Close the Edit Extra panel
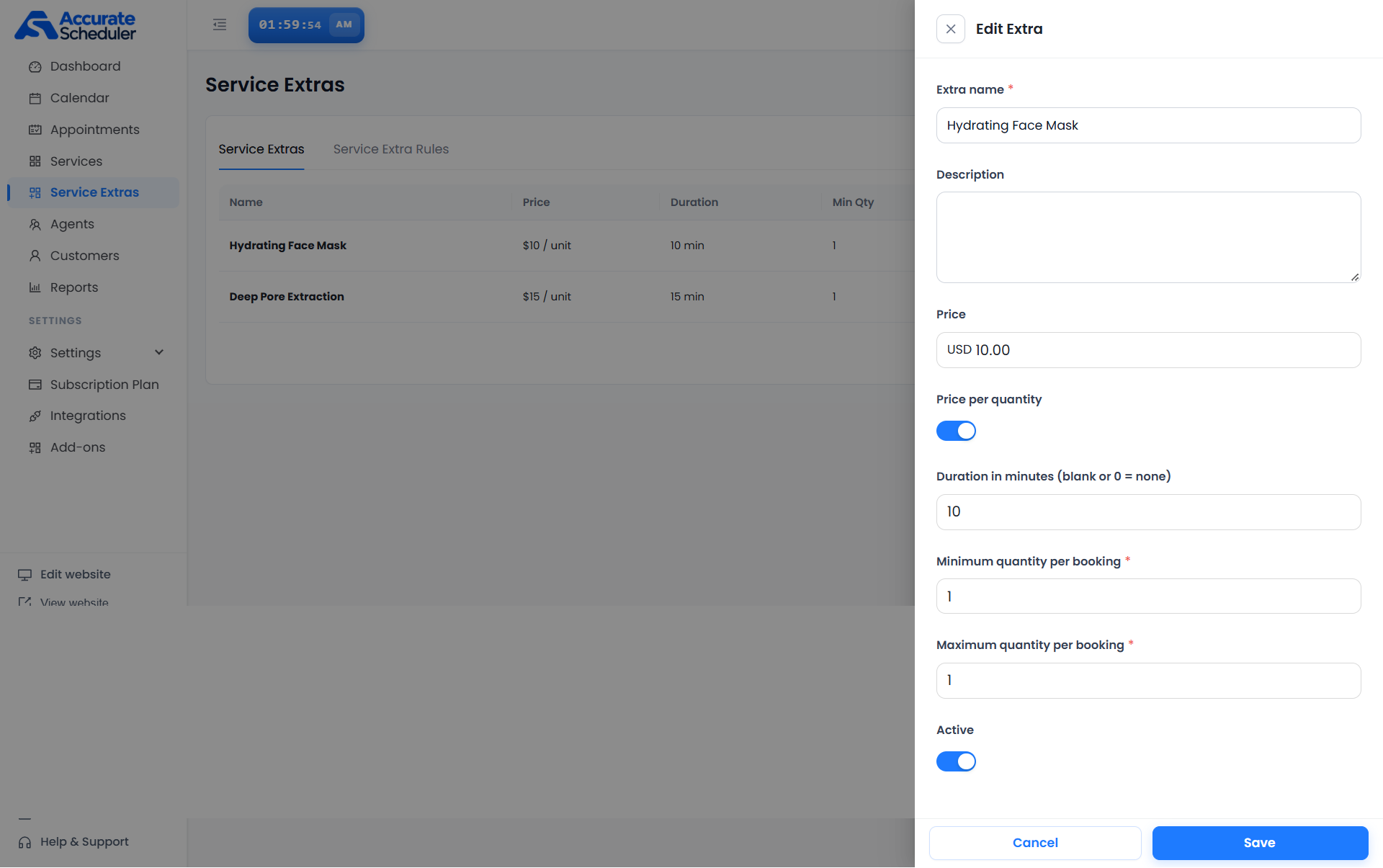Screen dimensions: 1383x868 coord(951,29)
